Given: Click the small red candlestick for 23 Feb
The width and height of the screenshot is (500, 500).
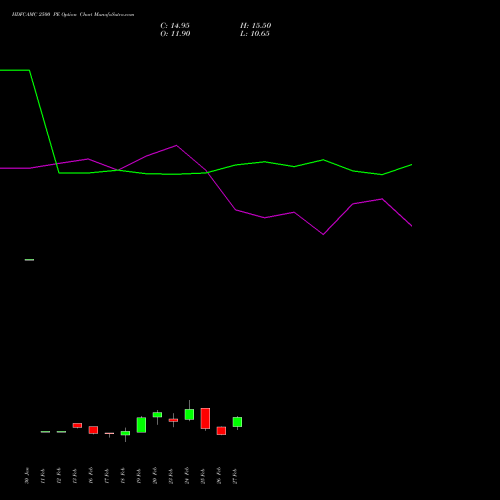Looking at the screenshot, I should [173, 420].
